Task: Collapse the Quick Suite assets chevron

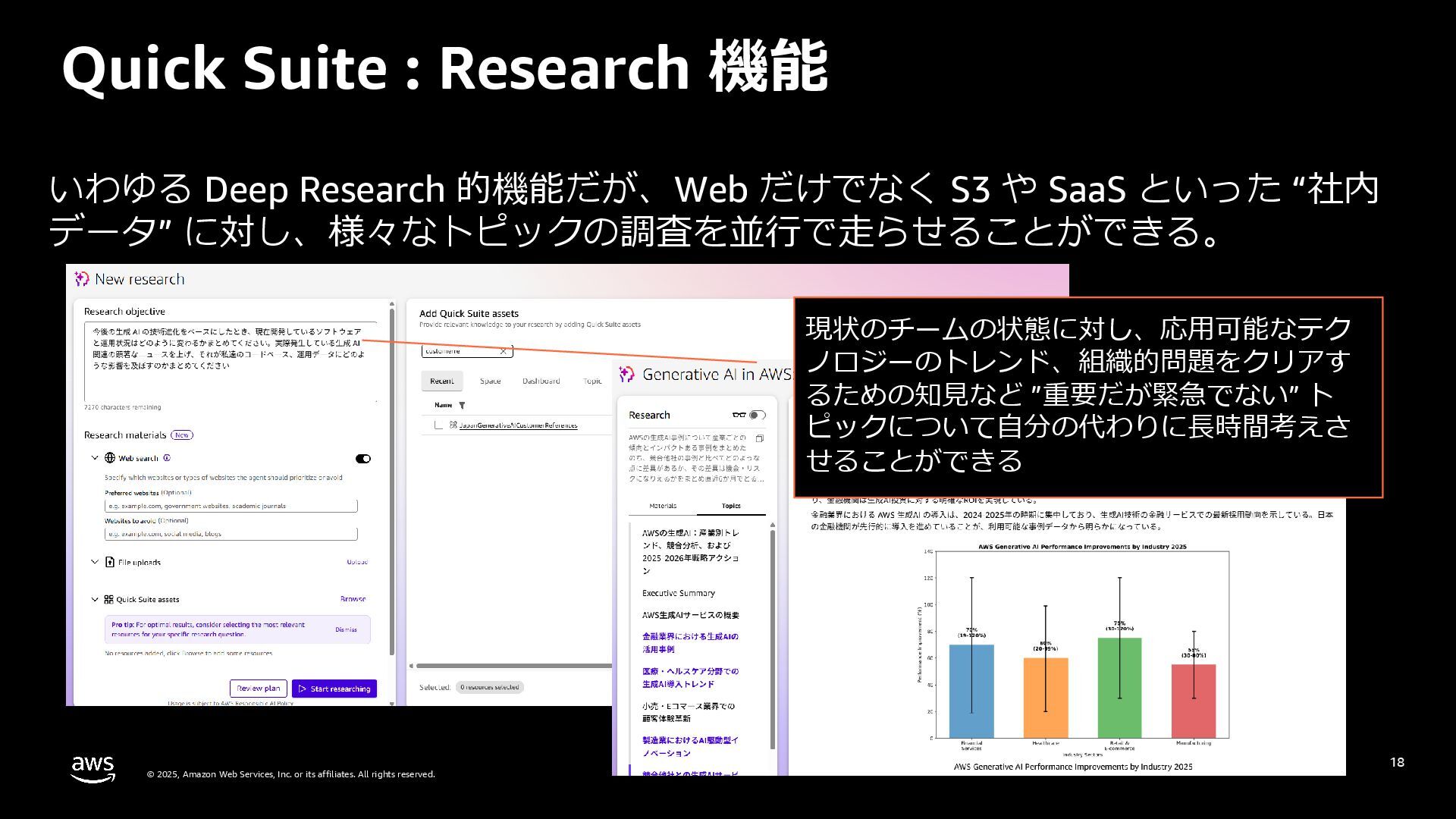Action: click(95, 599)
